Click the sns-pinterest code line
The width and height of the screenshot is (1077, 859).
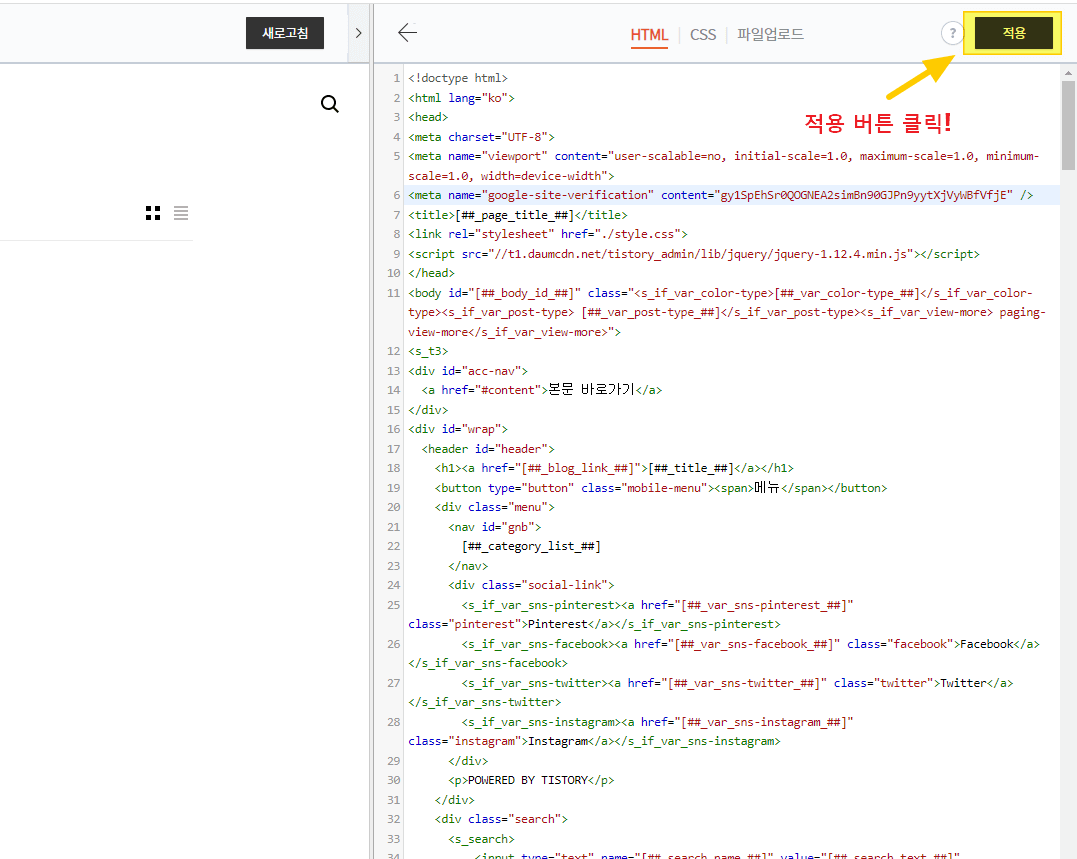(x=631, y=615)
